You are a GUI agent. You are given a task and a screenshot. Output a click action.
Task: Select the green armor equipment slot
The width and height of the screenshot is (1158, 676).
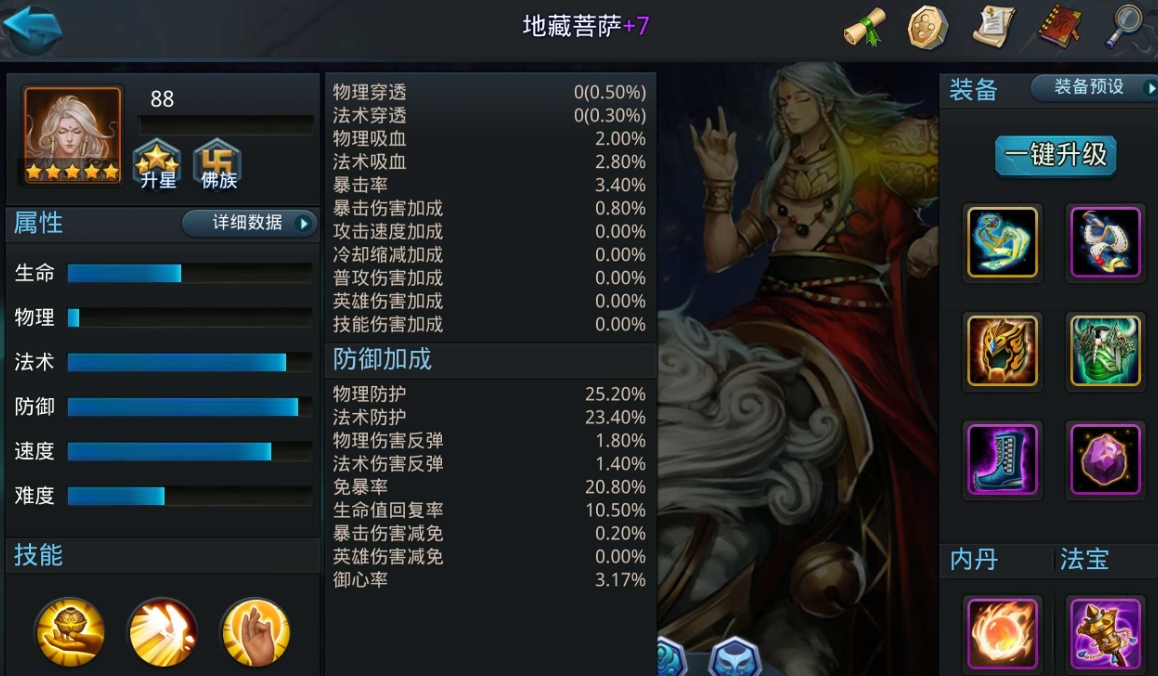(1105, 350)
